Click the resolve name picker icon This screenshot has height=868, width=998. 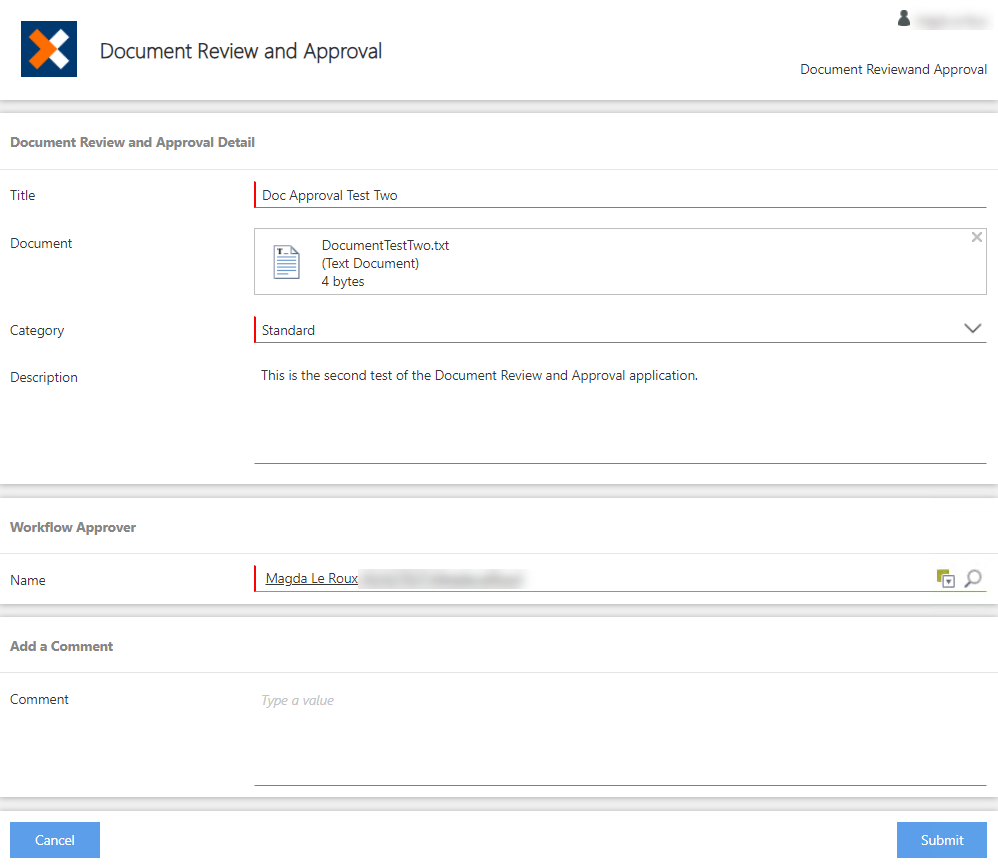(x=944, y=578)
